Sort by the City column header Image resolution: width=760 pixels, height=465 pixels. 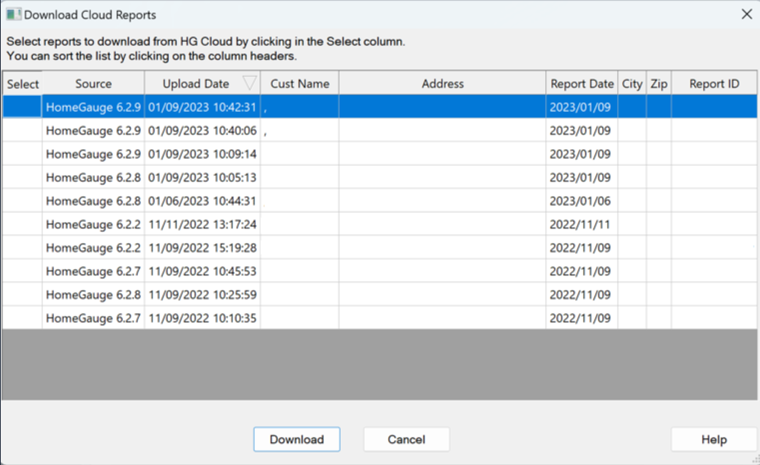632,84
